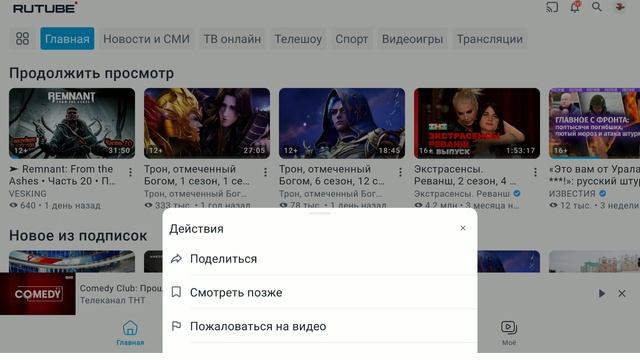Viewport: 640px width, 360px height.
Task: Choose Поделиться in actions menu
Action: click(320, 259)
